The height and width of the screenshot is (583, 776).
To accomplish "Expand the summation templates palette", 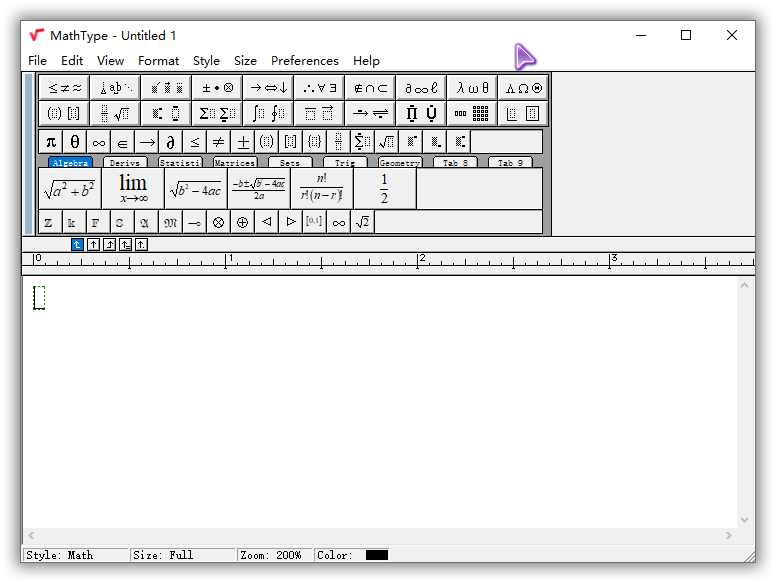I will [x=217, y=113].
